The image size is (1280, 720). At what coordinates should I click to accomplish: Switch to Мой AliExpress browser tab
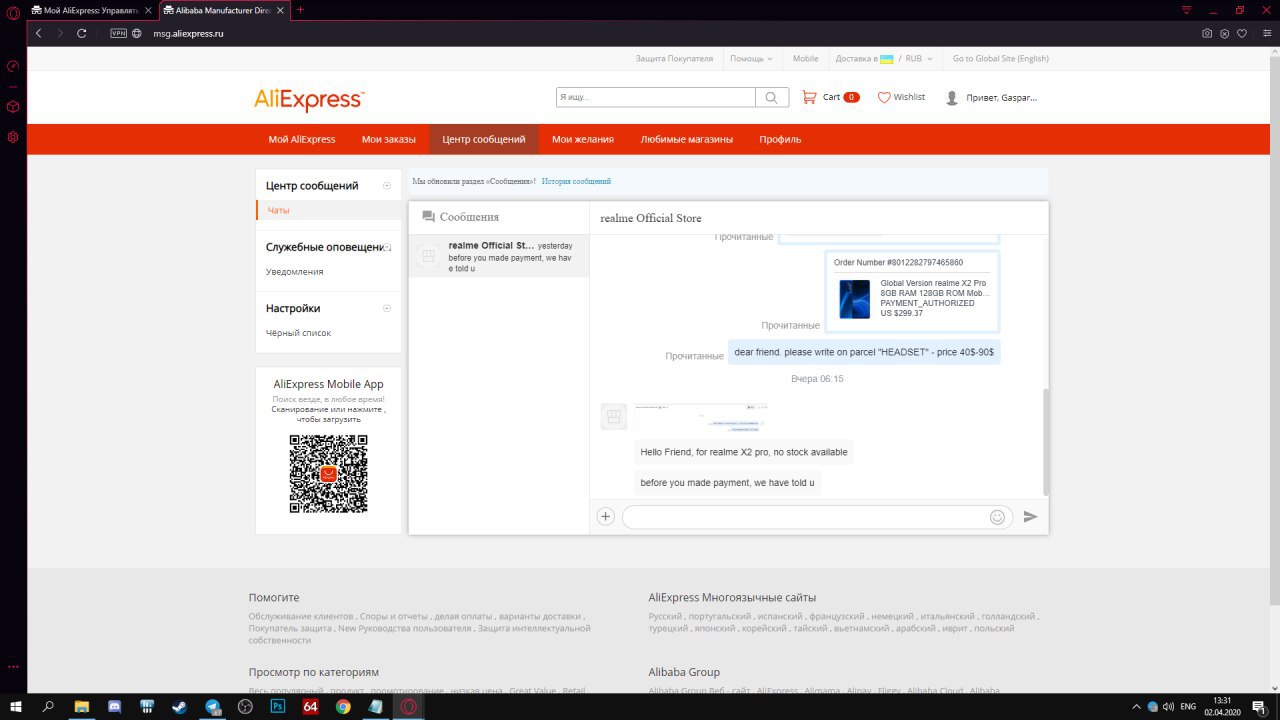tap(91, 10)
